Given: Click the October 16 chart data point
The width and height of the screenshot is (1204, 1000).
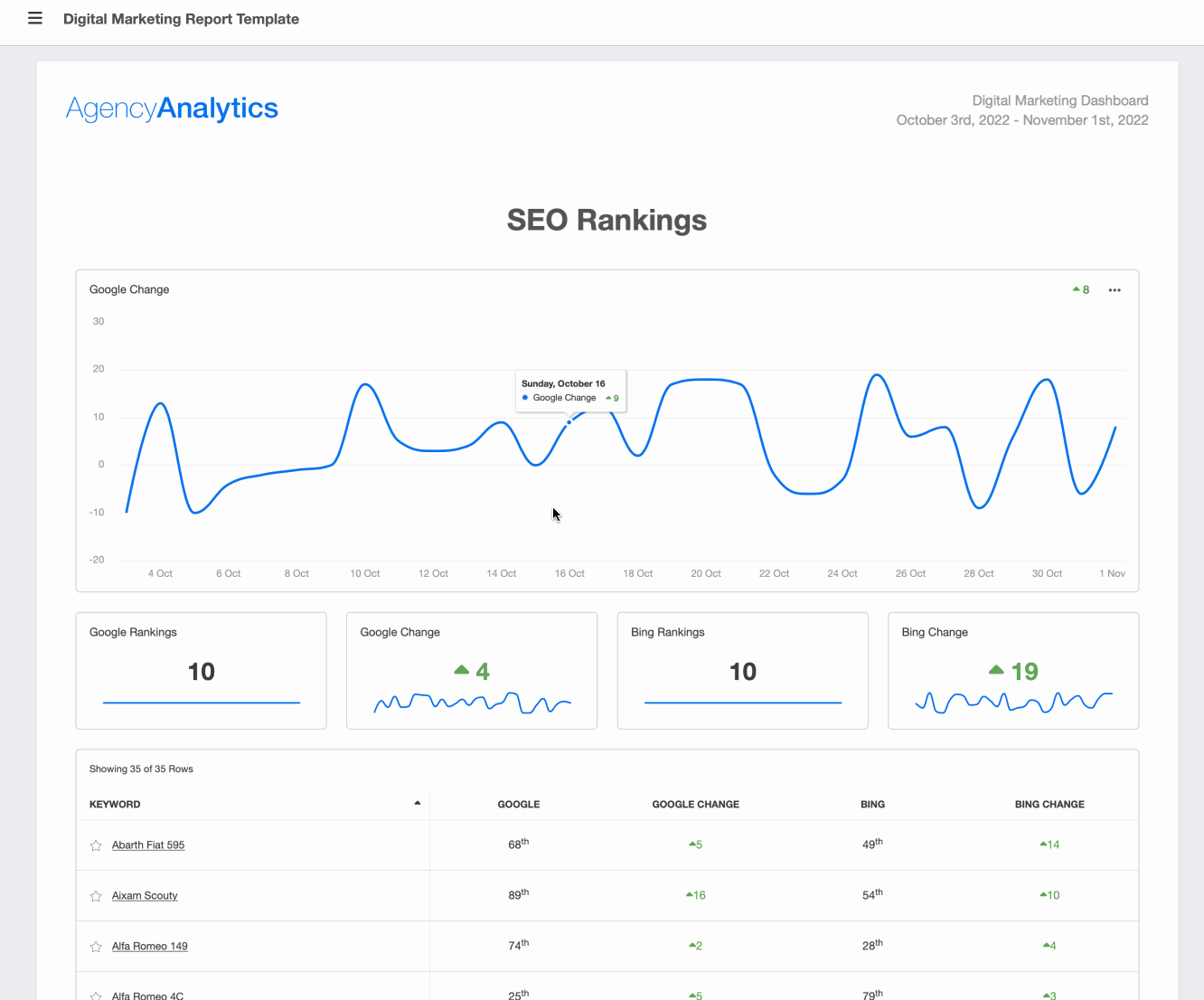Looking at the screenshot, I should 569,422.
